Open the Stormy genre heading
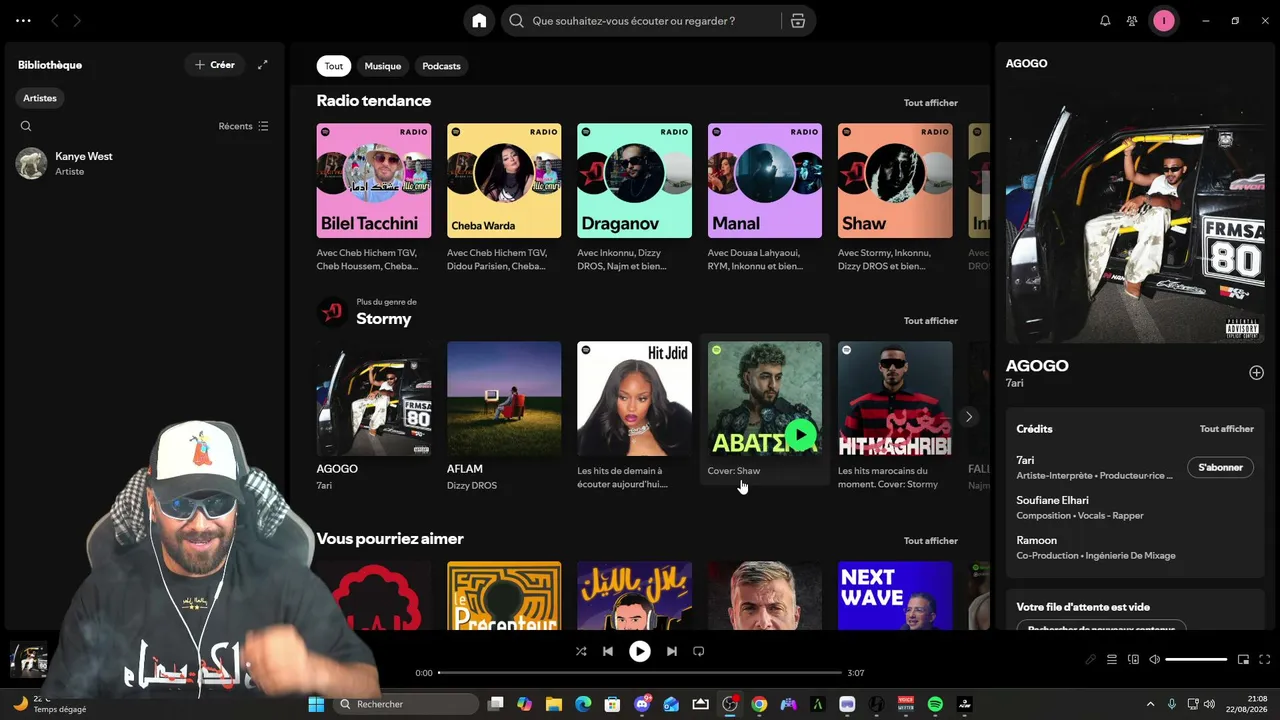 point(384,319)
